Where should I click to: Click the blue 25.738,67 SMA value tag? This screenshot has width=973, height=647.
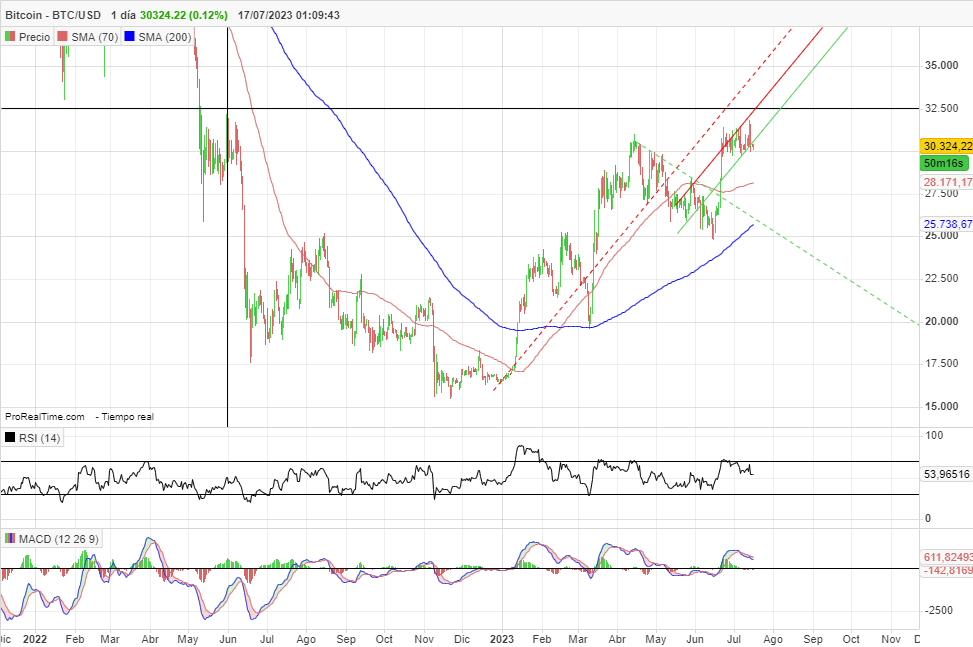pyautogui.click(x=948, y=224)
